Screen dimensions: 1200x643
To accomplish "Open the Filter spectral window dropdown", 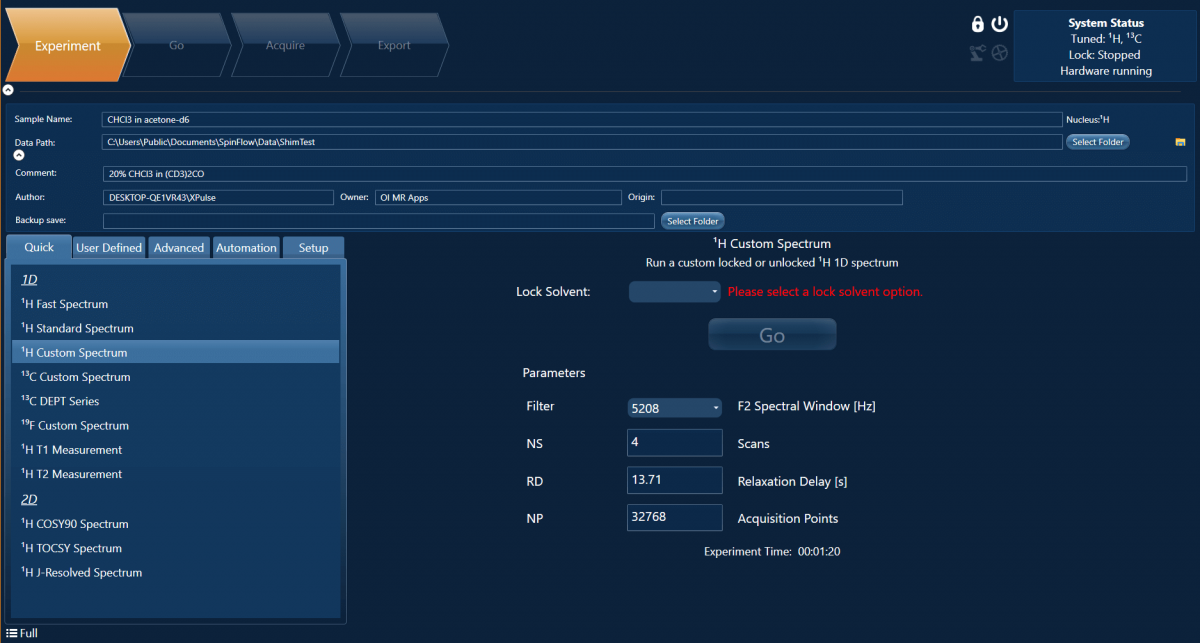I will coord(674,408).
